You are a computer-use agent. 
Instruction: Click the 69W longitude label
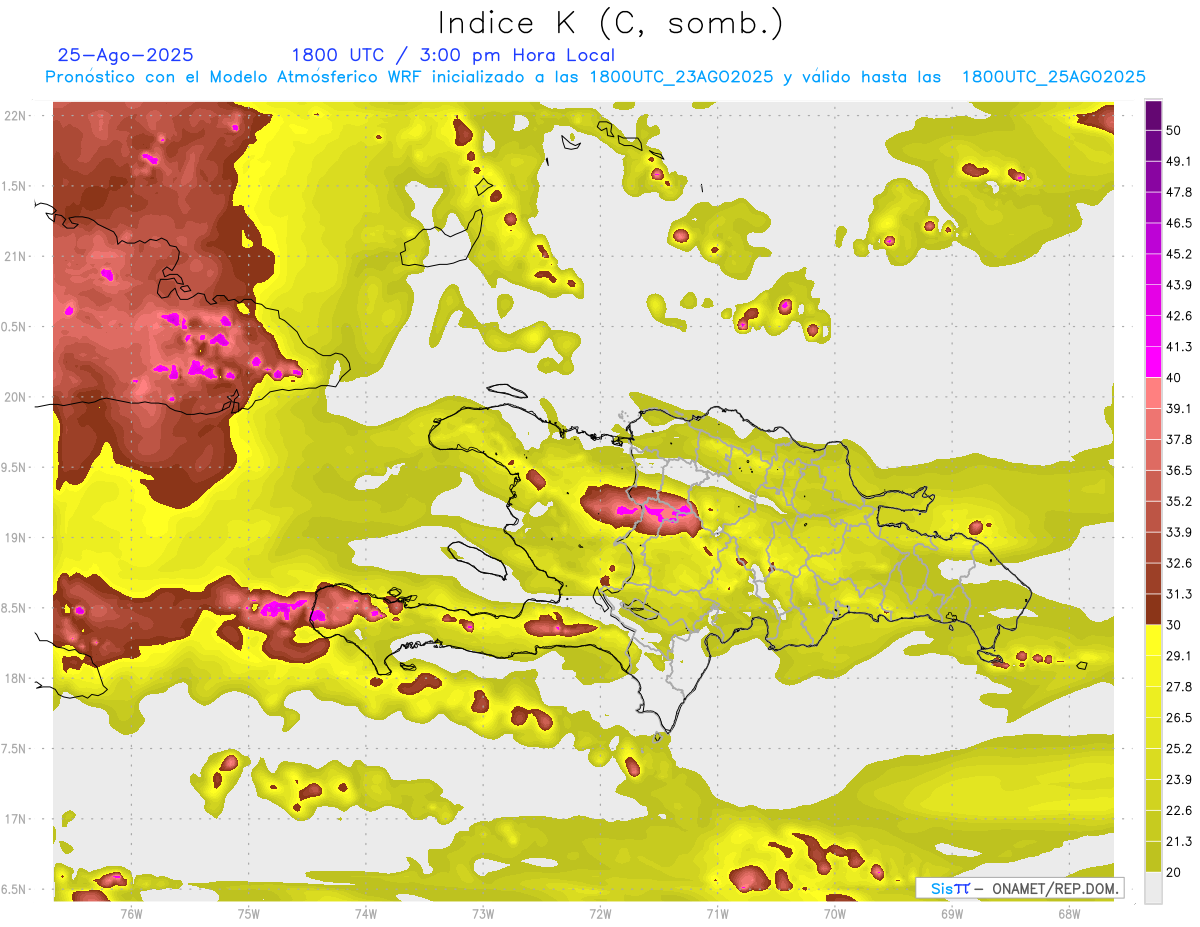point(952,913)
